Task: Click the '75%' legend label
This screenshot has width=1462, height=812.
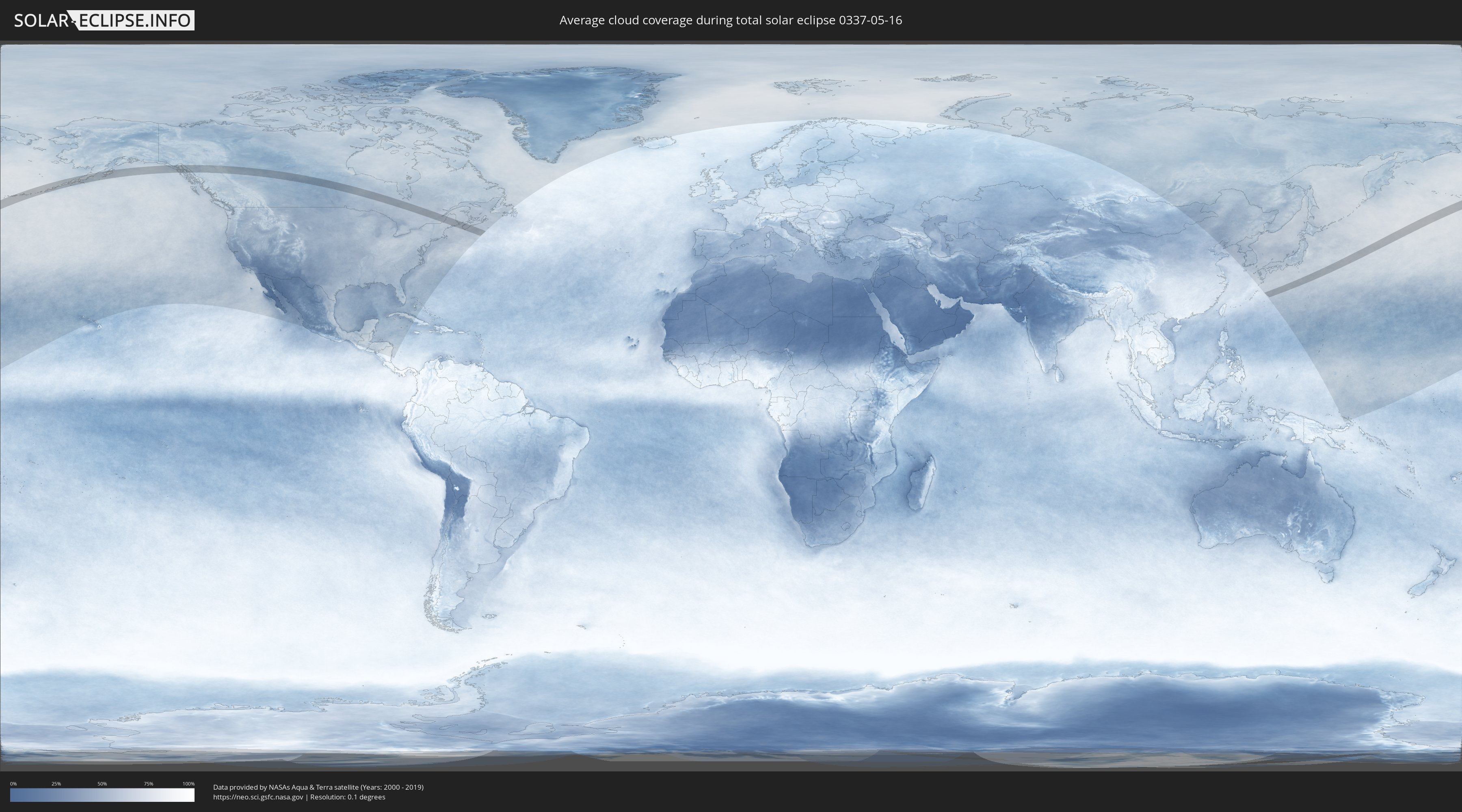Action: pyautogui.click(x=148, y=784)
